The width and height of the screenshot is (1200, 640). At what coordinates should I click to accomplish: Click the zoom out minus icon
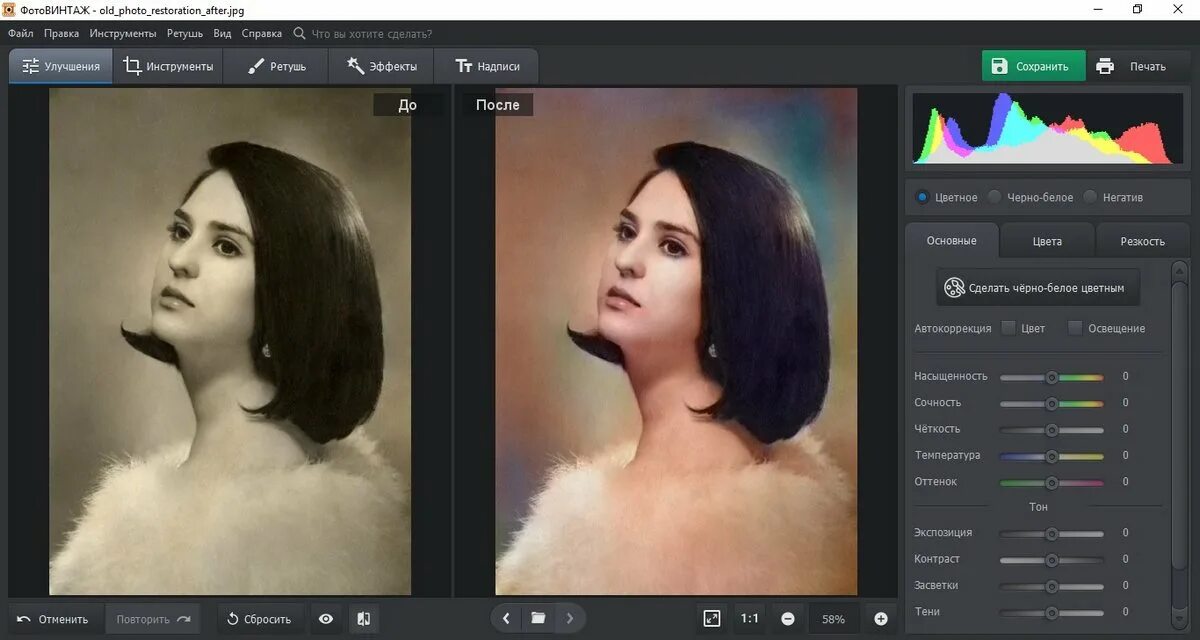coord(788,619)
